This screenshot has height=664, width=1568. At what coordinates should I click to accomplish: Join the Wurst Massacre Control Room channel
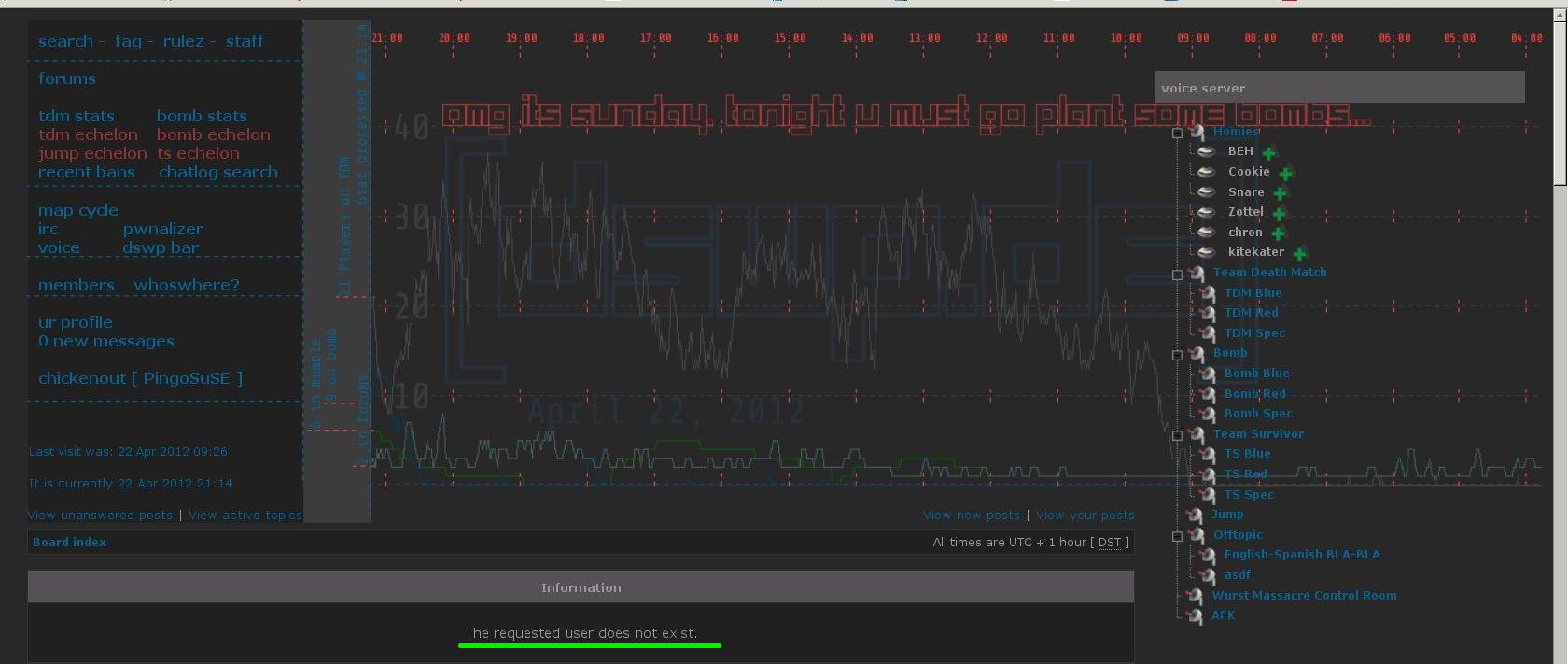pyautogui.click(x=1304, y=595)
